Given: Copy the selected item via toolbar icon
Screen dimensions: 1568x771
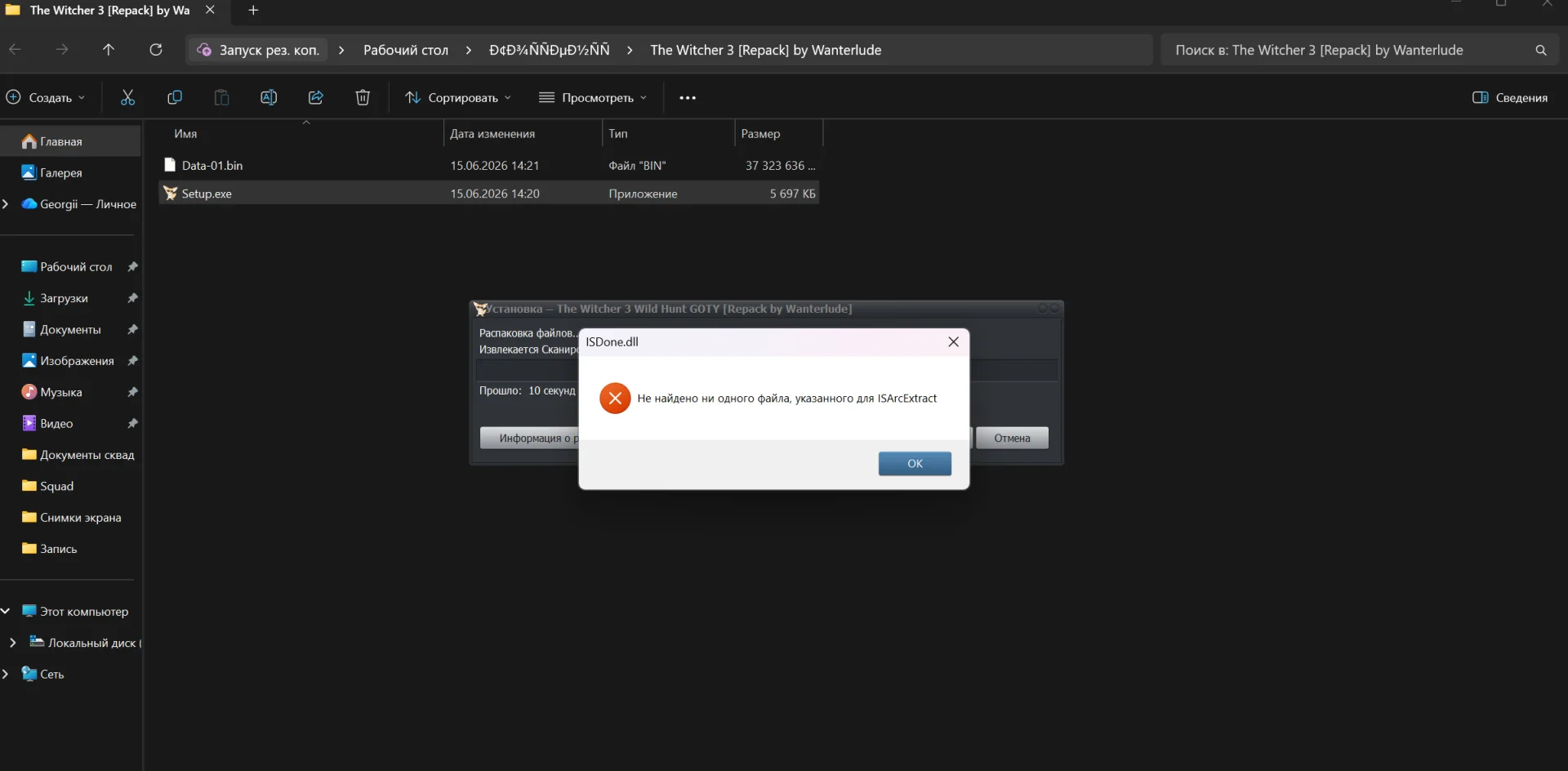Looking at the screenshot, I should [x=174, y=97].
